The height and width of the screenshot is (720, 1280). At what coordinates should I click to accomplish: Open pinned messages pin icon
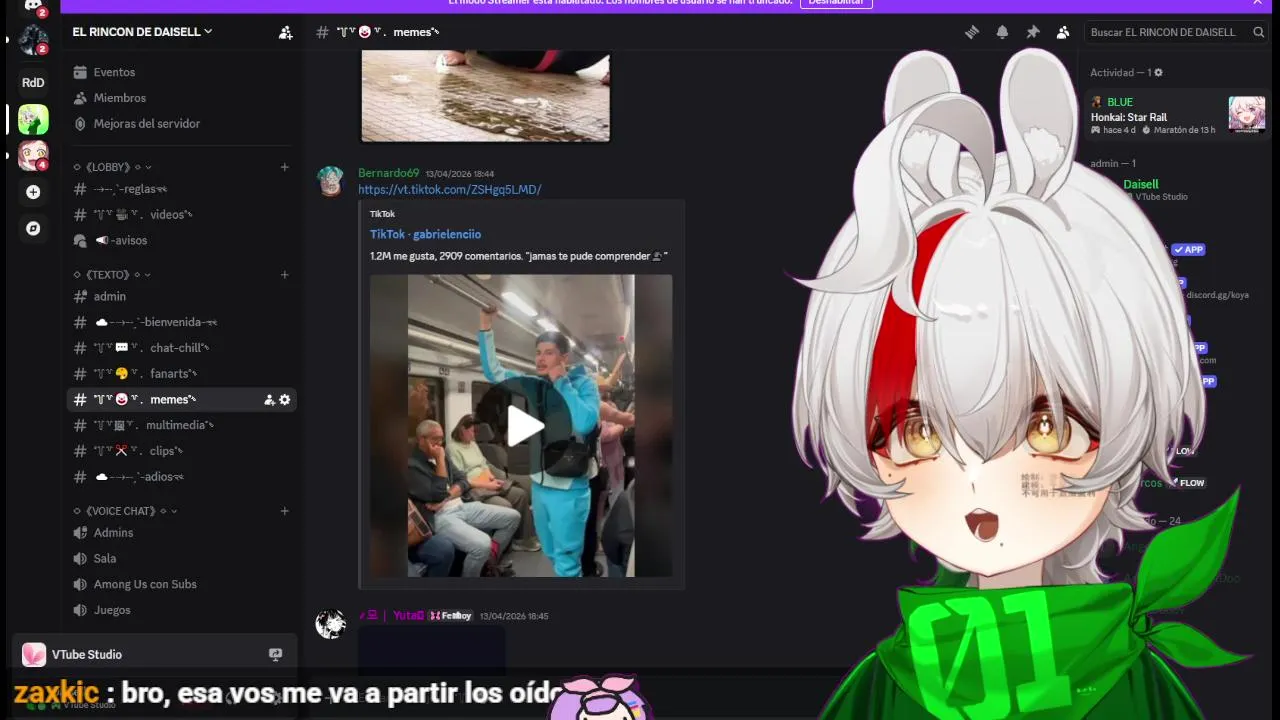click(x=1033, y=32)
